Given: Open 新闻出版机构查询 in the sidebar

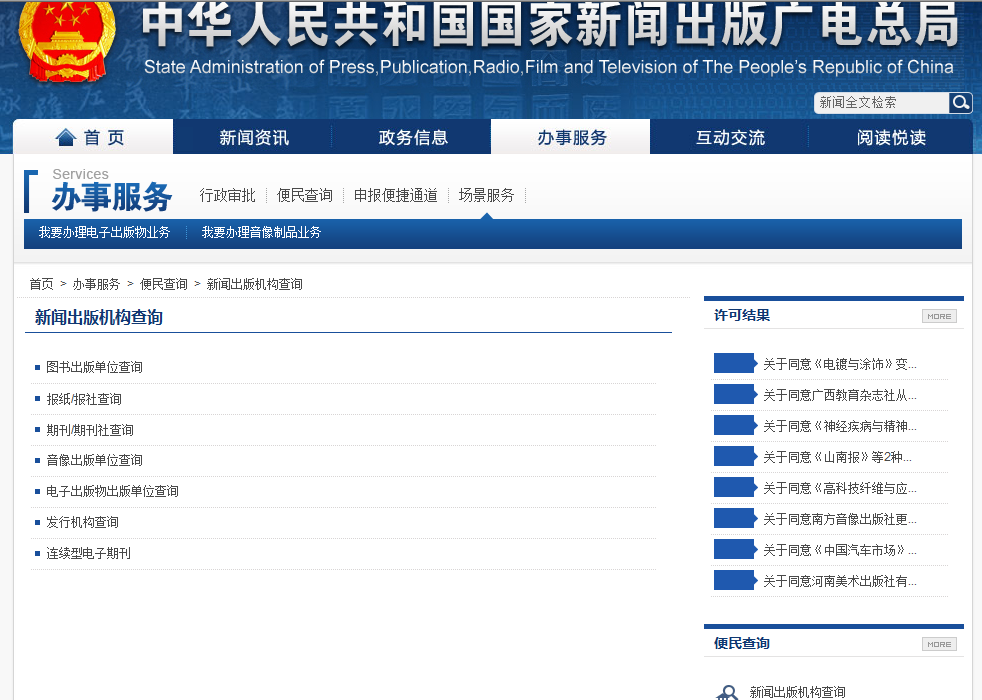Looking at the screenshot, I should (797, 692).
